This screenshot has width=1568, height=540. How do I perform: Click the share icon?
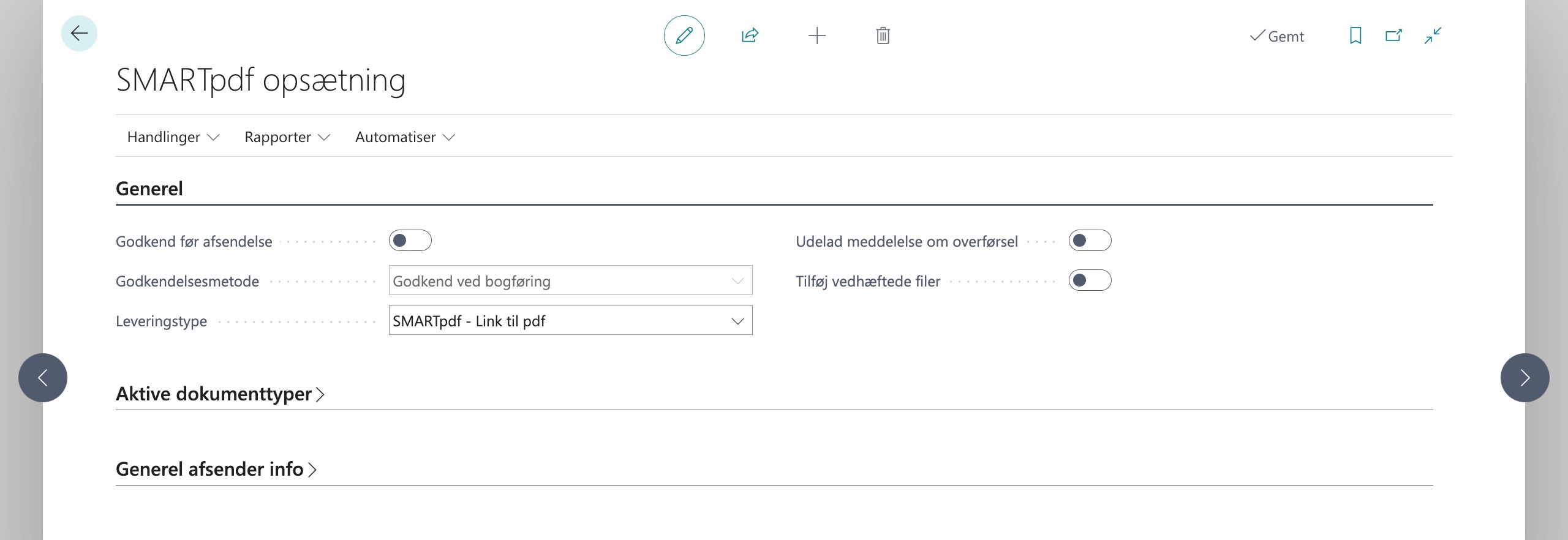coord(750,36)
